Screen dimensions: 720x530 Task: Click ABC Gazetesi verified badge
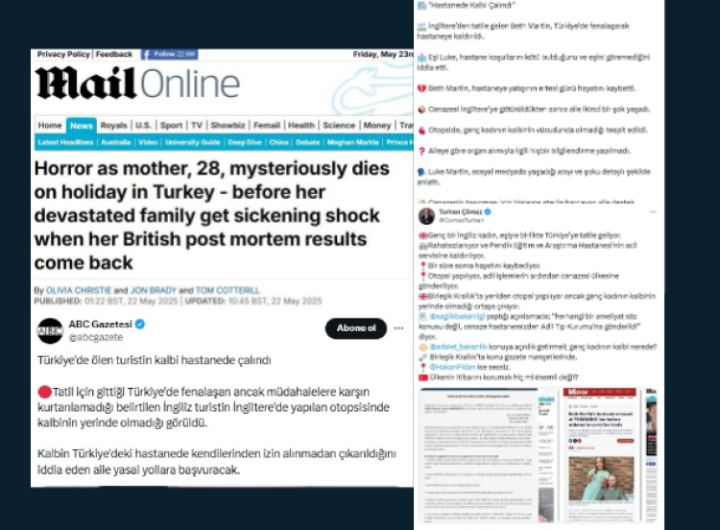click(x=140, y=324)
